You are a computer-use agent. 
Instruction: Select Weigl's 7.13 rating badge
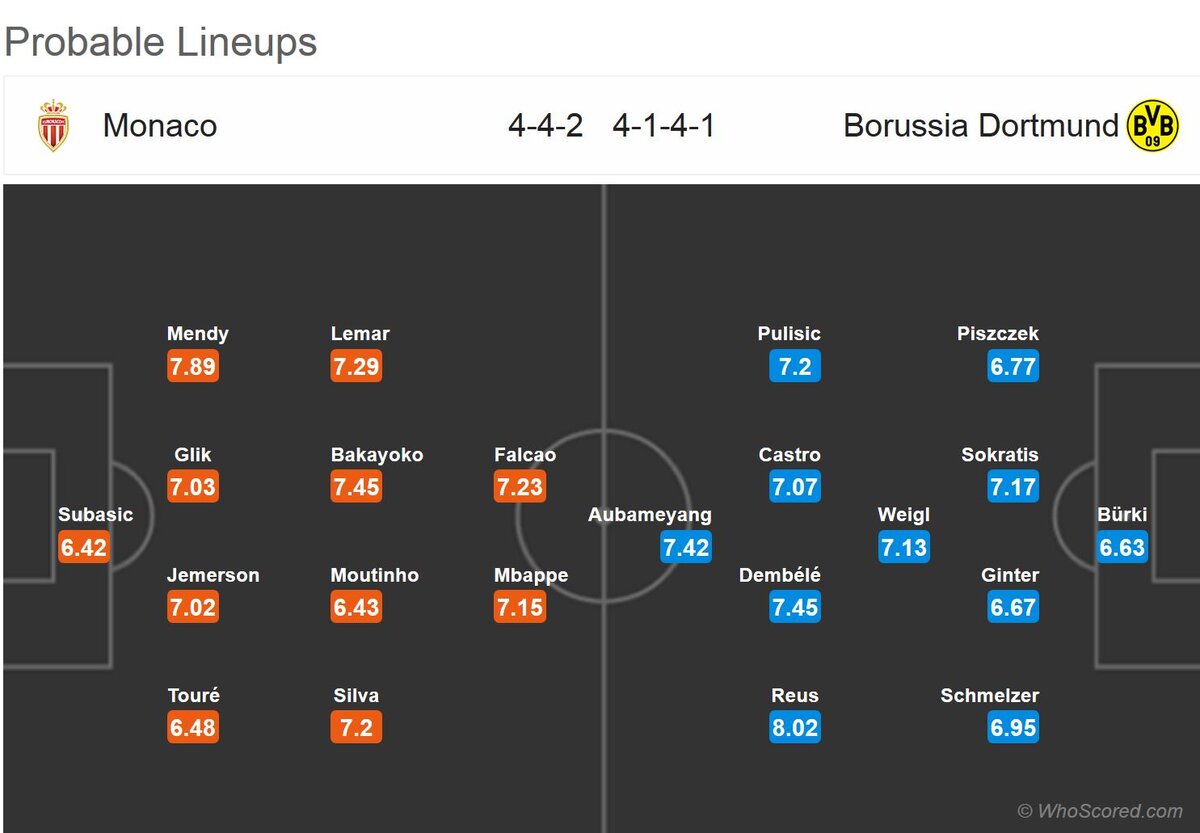point(904,547)
